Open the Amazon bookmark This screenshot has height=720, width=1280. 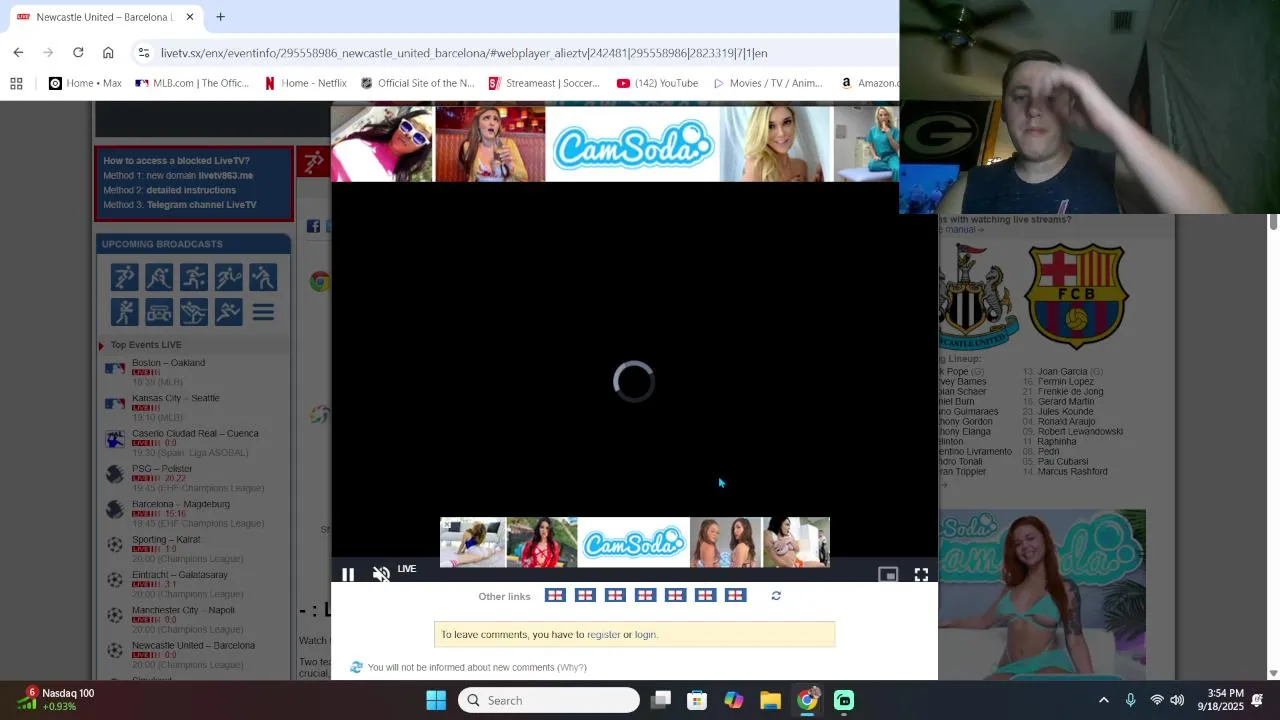tap(868, 83)
